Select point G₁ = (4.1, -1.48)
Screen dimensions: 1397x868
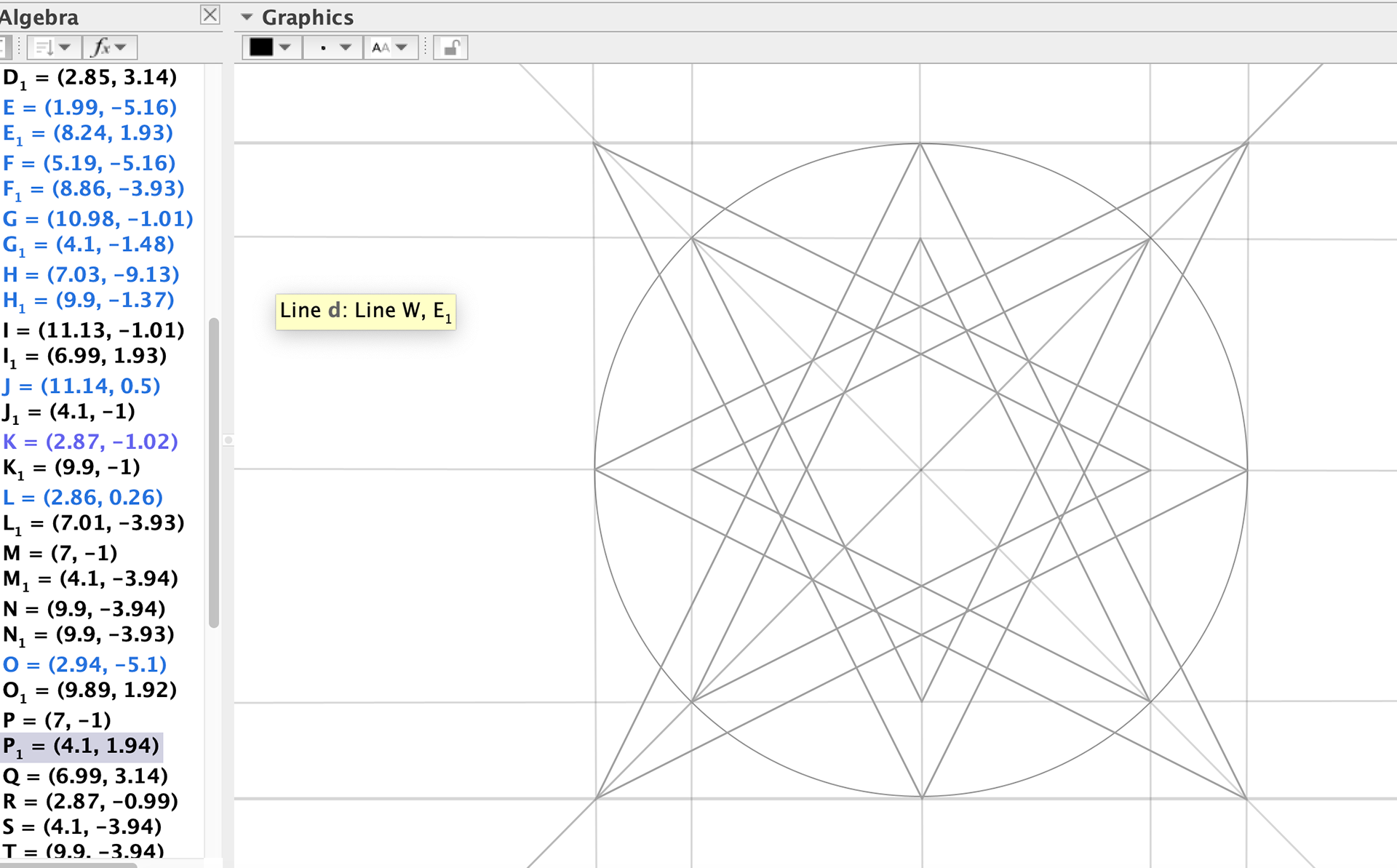click(88, 245)
